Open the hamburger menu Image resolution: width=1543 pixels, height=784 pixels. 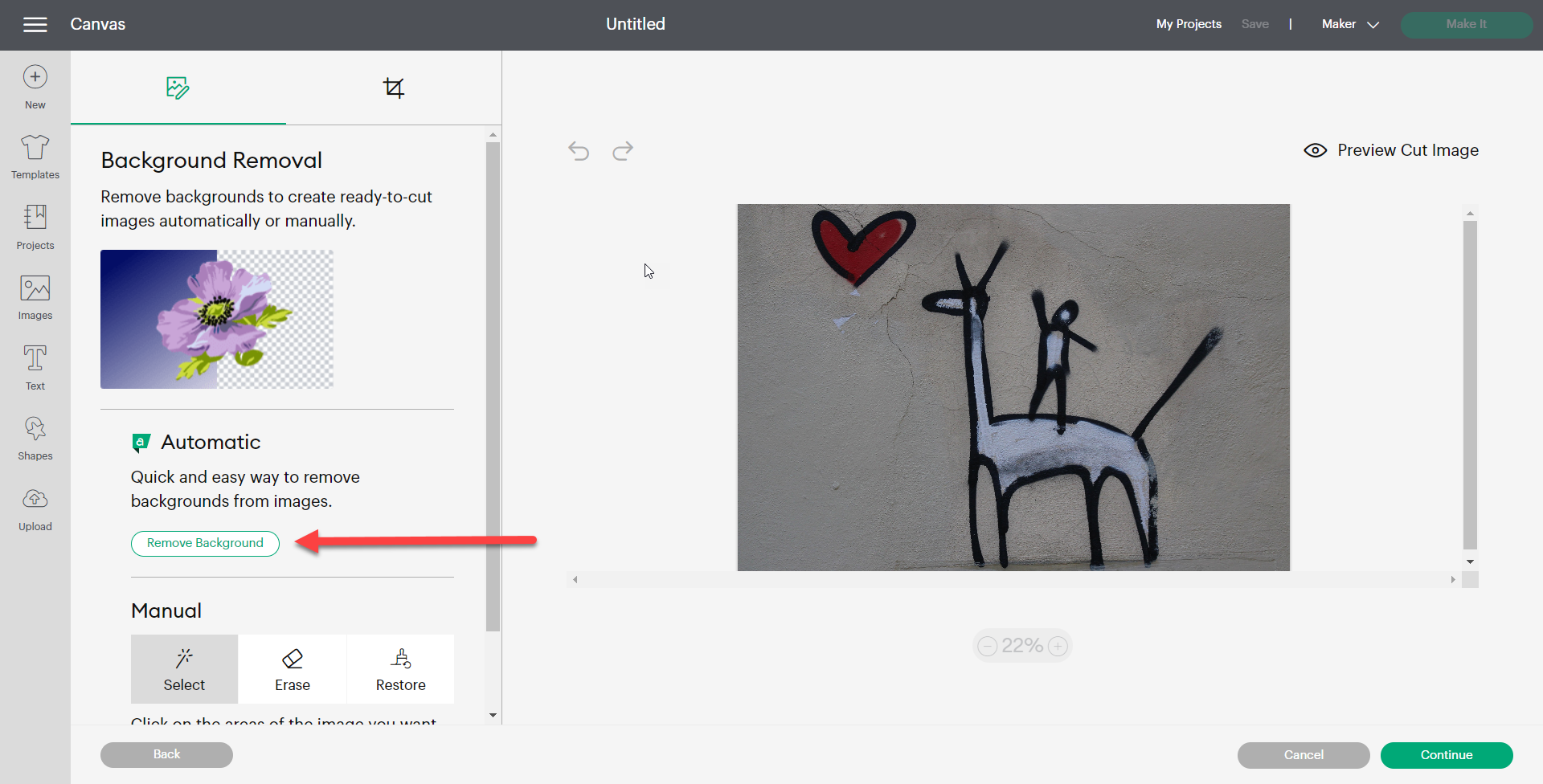coord(35,25)
